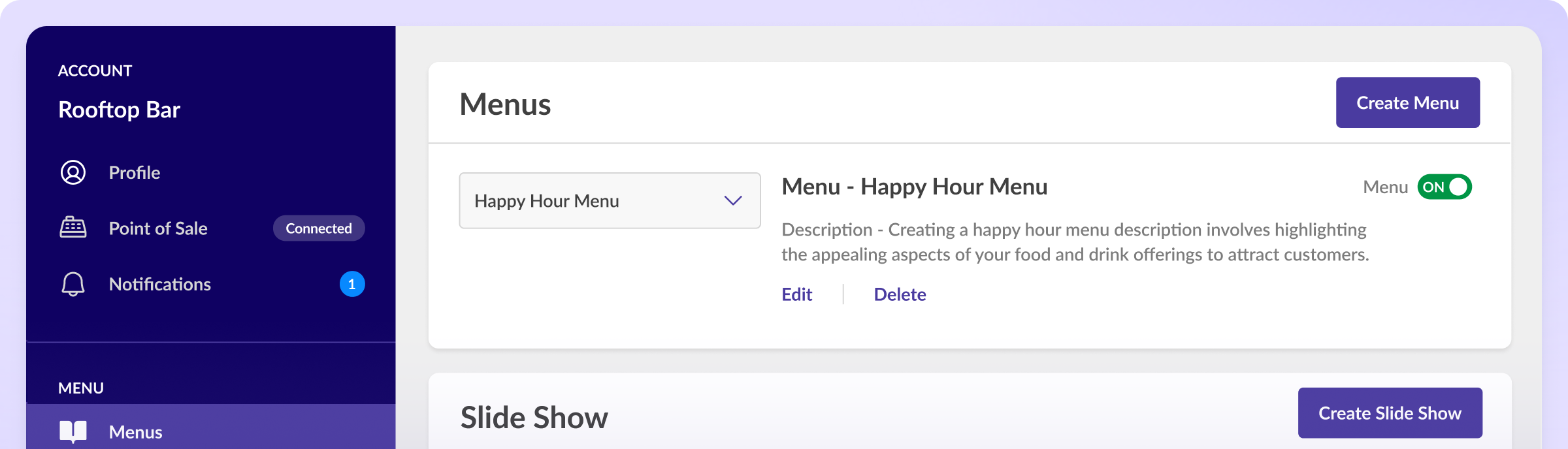Viewport: 1568px width, 449px height.
Task: Click the MENU section label in sidebar
Action: [x=81, y=388]
